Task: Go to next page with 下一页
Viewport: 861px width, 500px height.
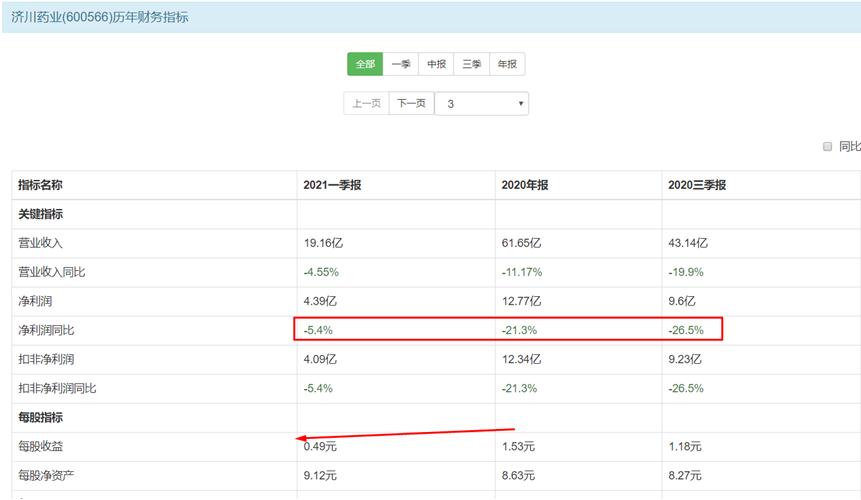Action: pos(411,103)
